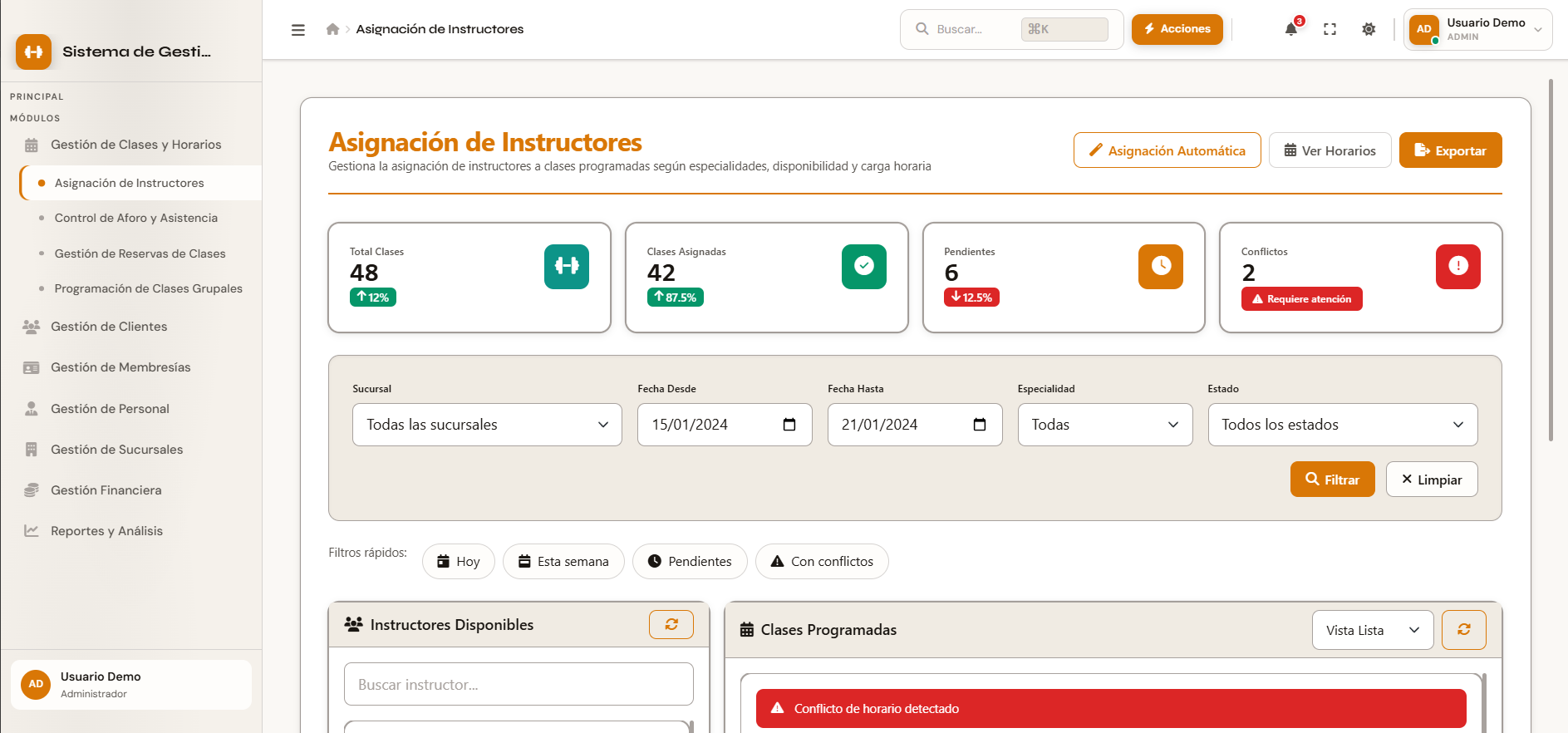Focus the Buscar instructor field
This screenshot has height=733, width=1568.
click(x=519, y=684)
